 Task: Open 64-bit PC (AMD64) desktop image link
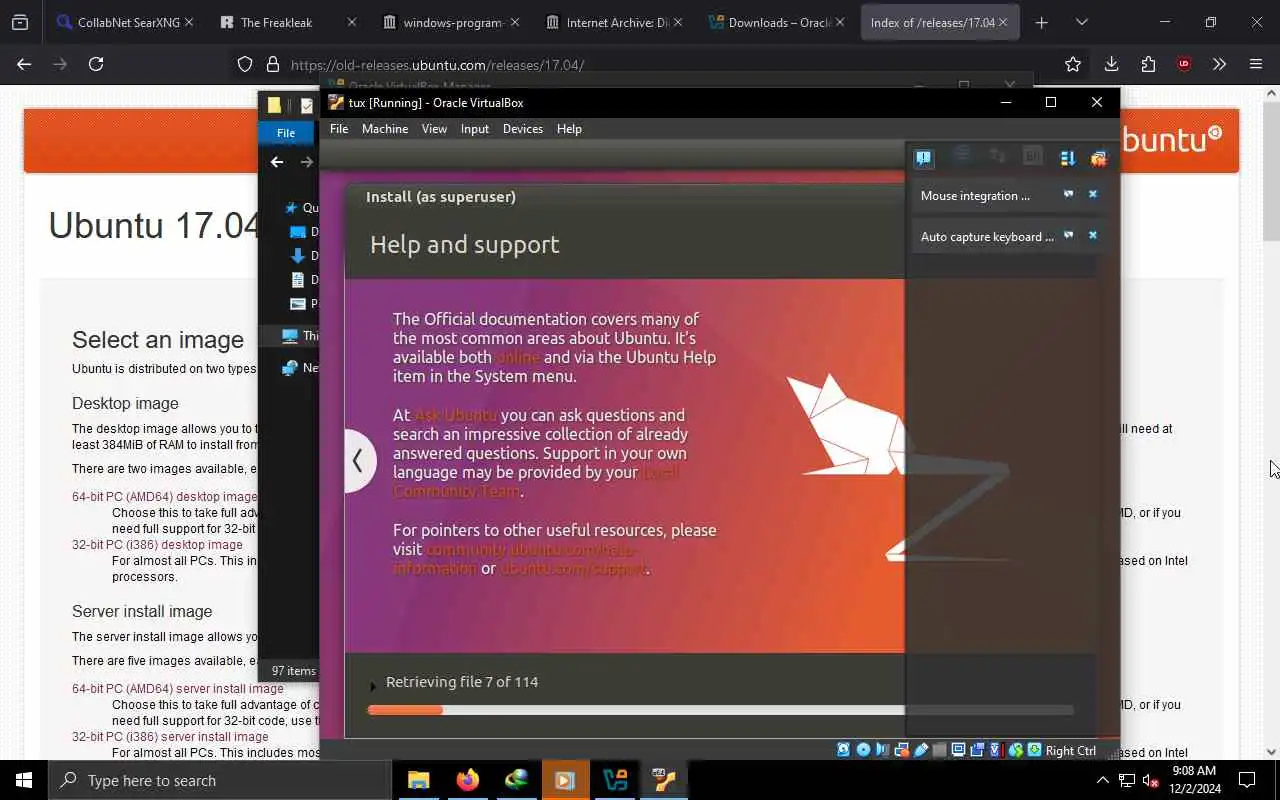click(x=165, y=497)
